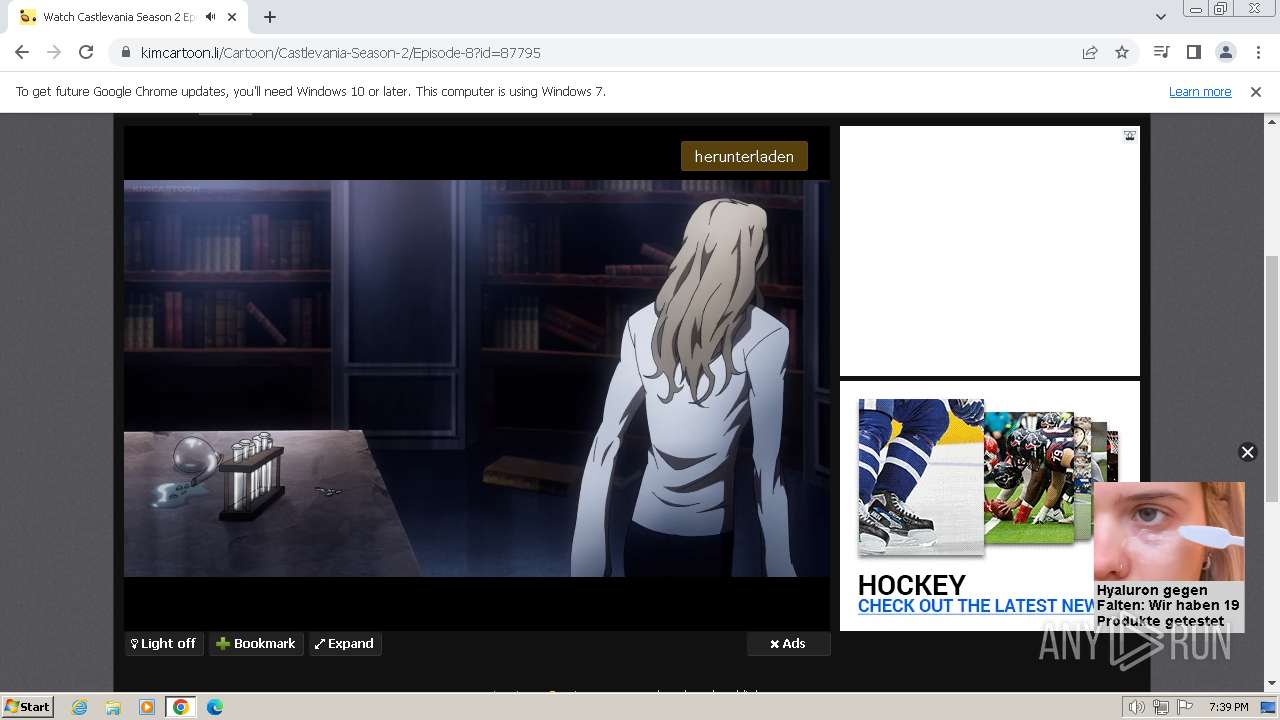The image size is (1280, 720).
Task: Open the Learn more link
Action: (x=1200, y=92)
